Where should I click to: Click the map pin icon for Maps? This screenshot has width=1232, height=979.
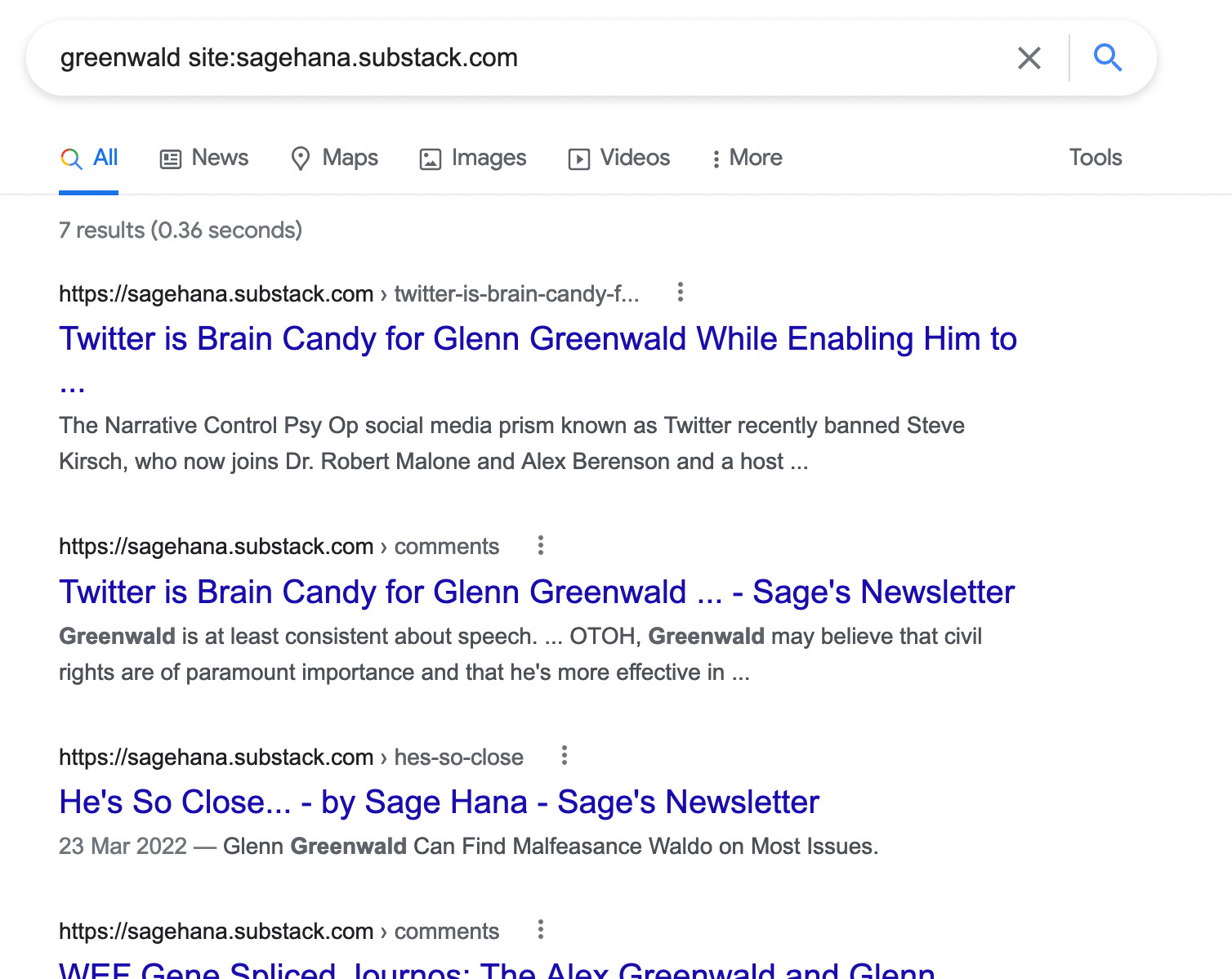pyautogui.click(x=301, y=159)
